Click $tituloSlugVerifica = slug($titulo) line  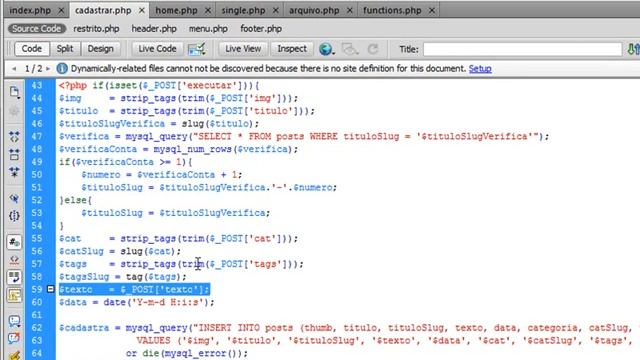click(159, 124)
